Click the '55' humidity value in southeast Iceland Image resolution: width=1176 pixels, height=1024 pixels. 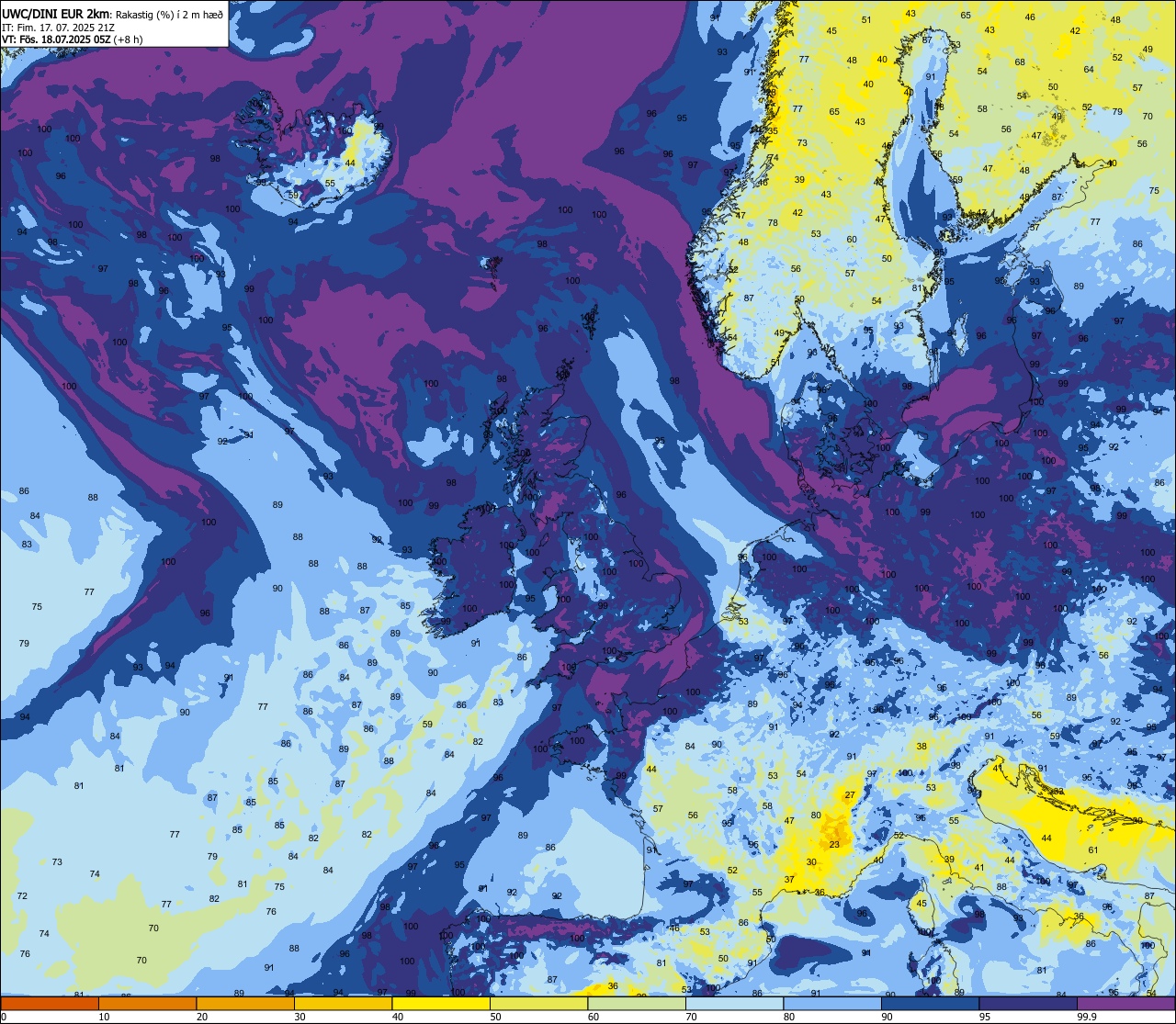point(330,183)
